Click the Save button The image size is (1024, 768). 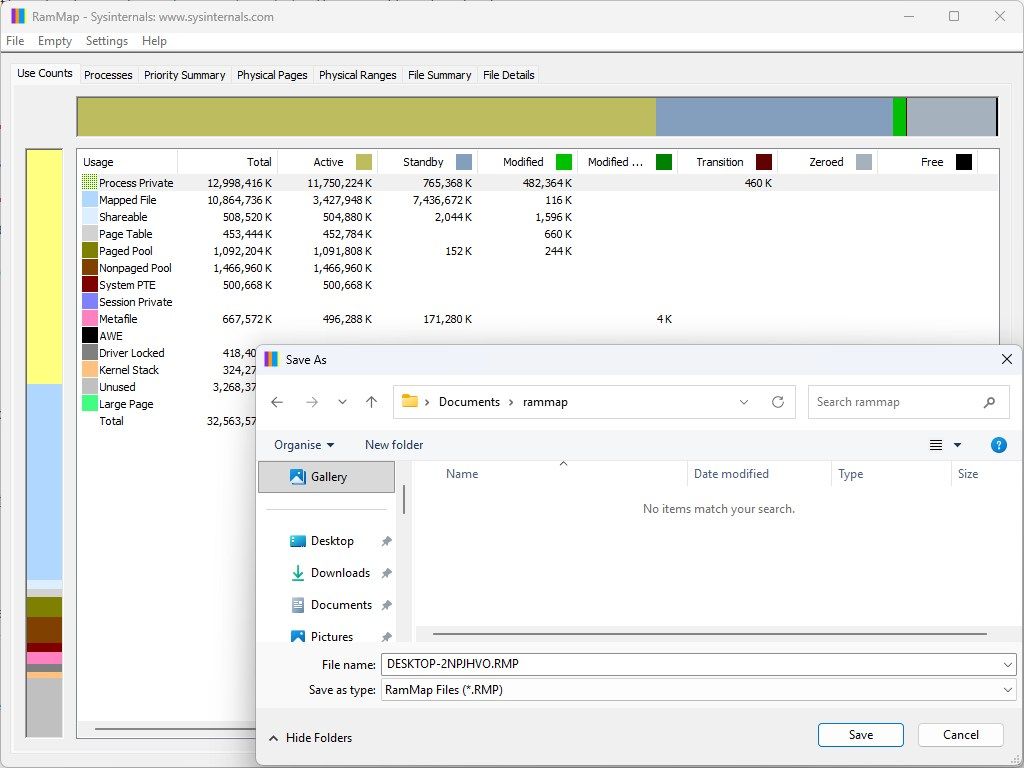pos(861,735)
